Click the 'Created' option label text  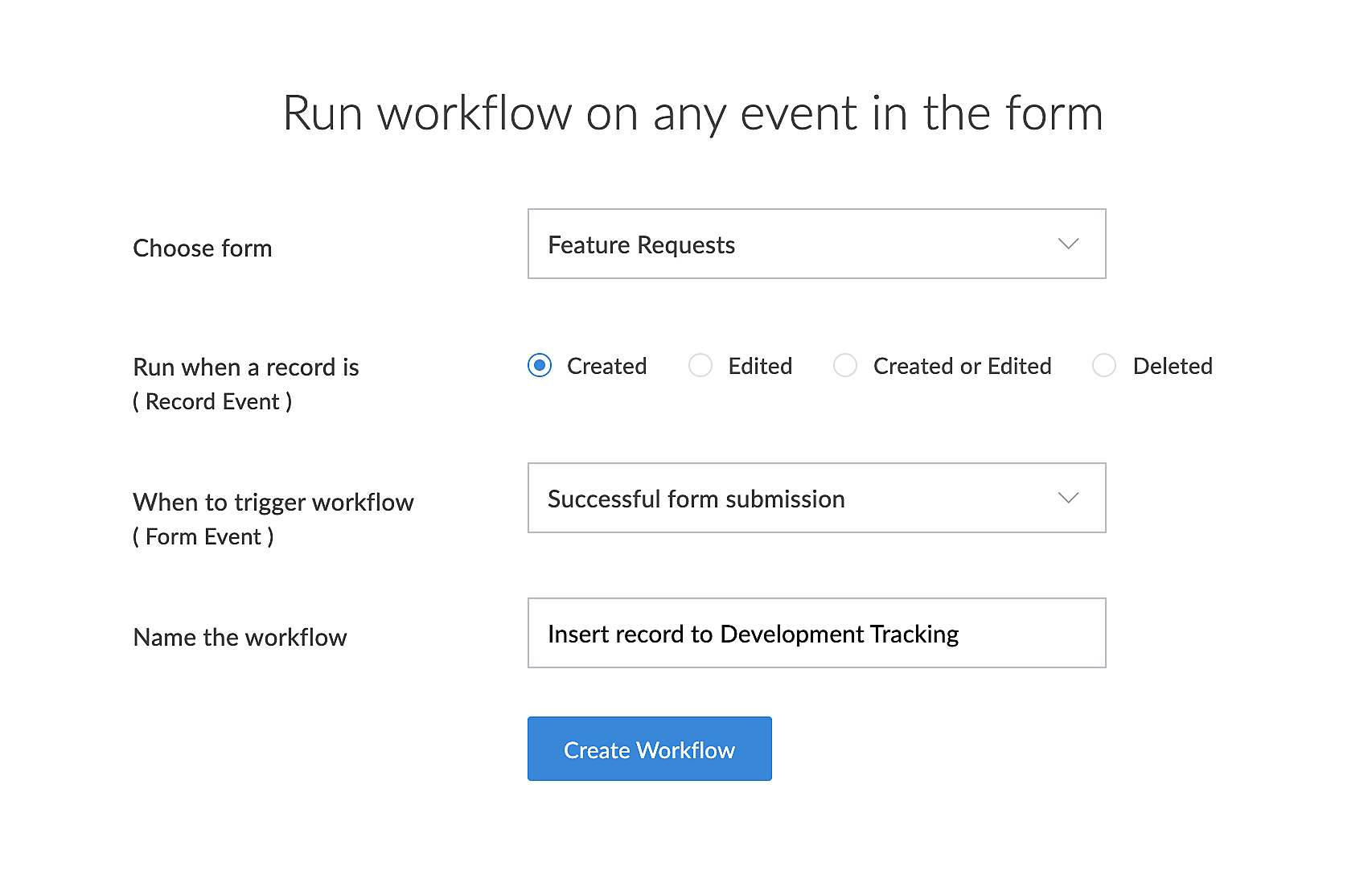[606, 367]
